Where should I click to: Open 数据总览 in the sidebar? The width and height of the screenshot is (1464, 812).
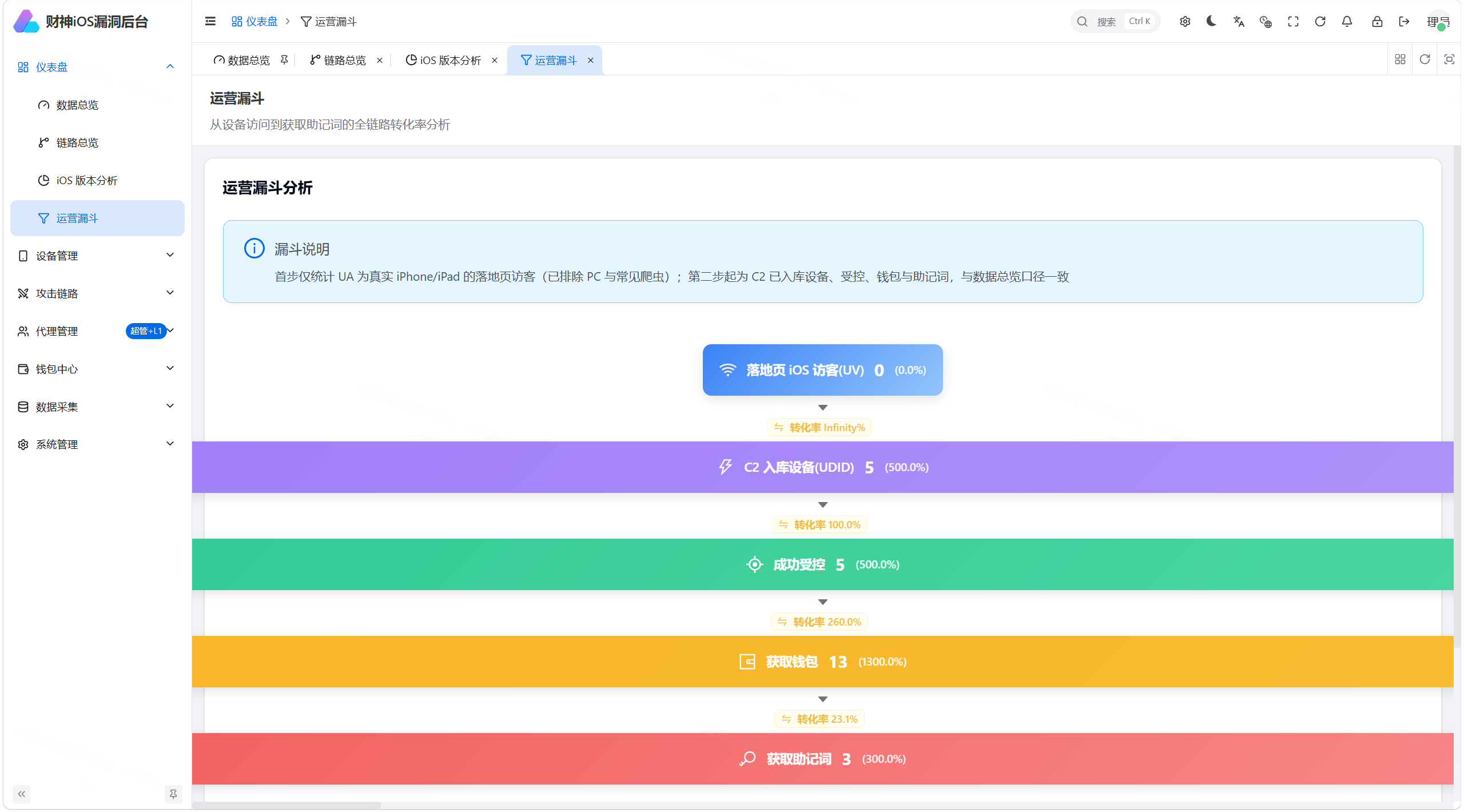pyautogui.click(x=97, y=105)
